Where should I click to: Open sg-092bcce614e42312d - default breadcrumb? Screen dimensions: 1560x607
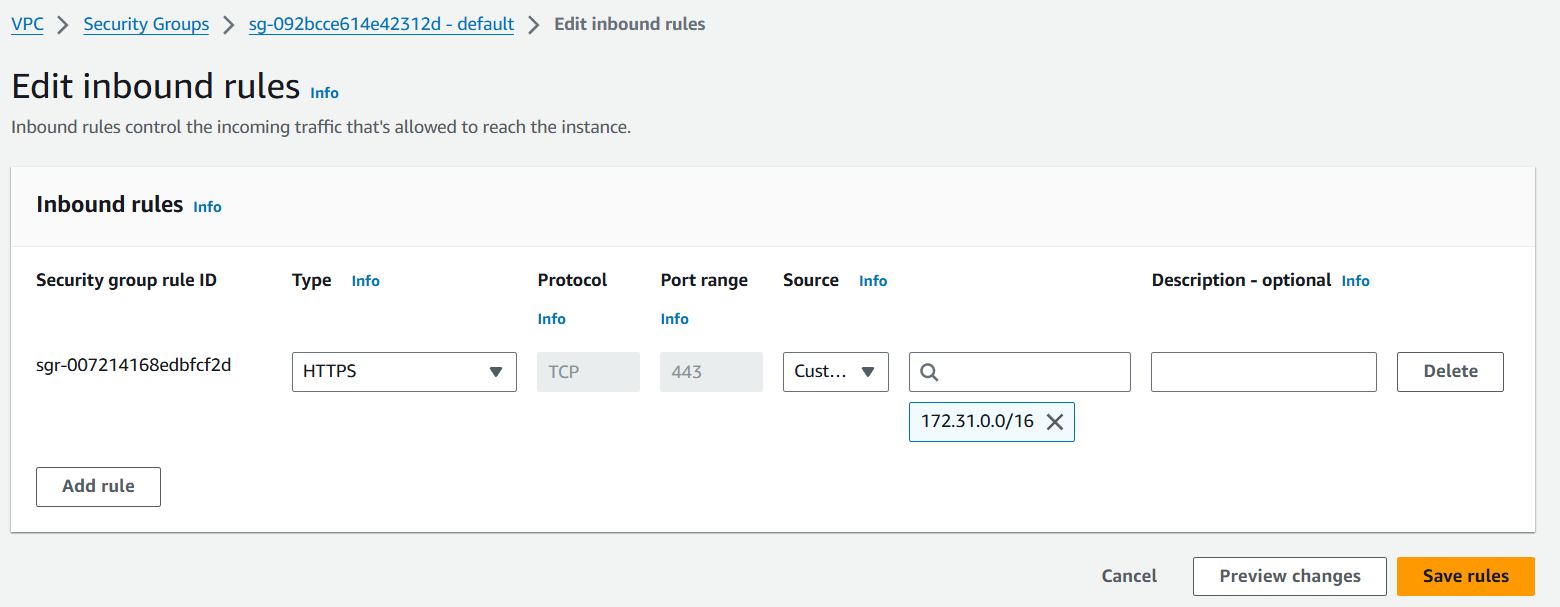pyautogui.click(x=381, y=24)
